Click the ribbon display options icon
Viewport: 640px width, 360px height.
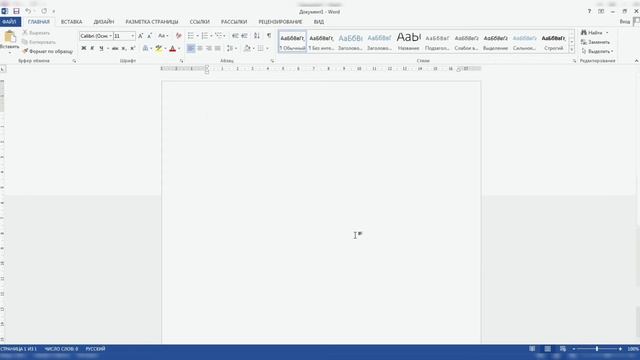click(x=601, y=11)
